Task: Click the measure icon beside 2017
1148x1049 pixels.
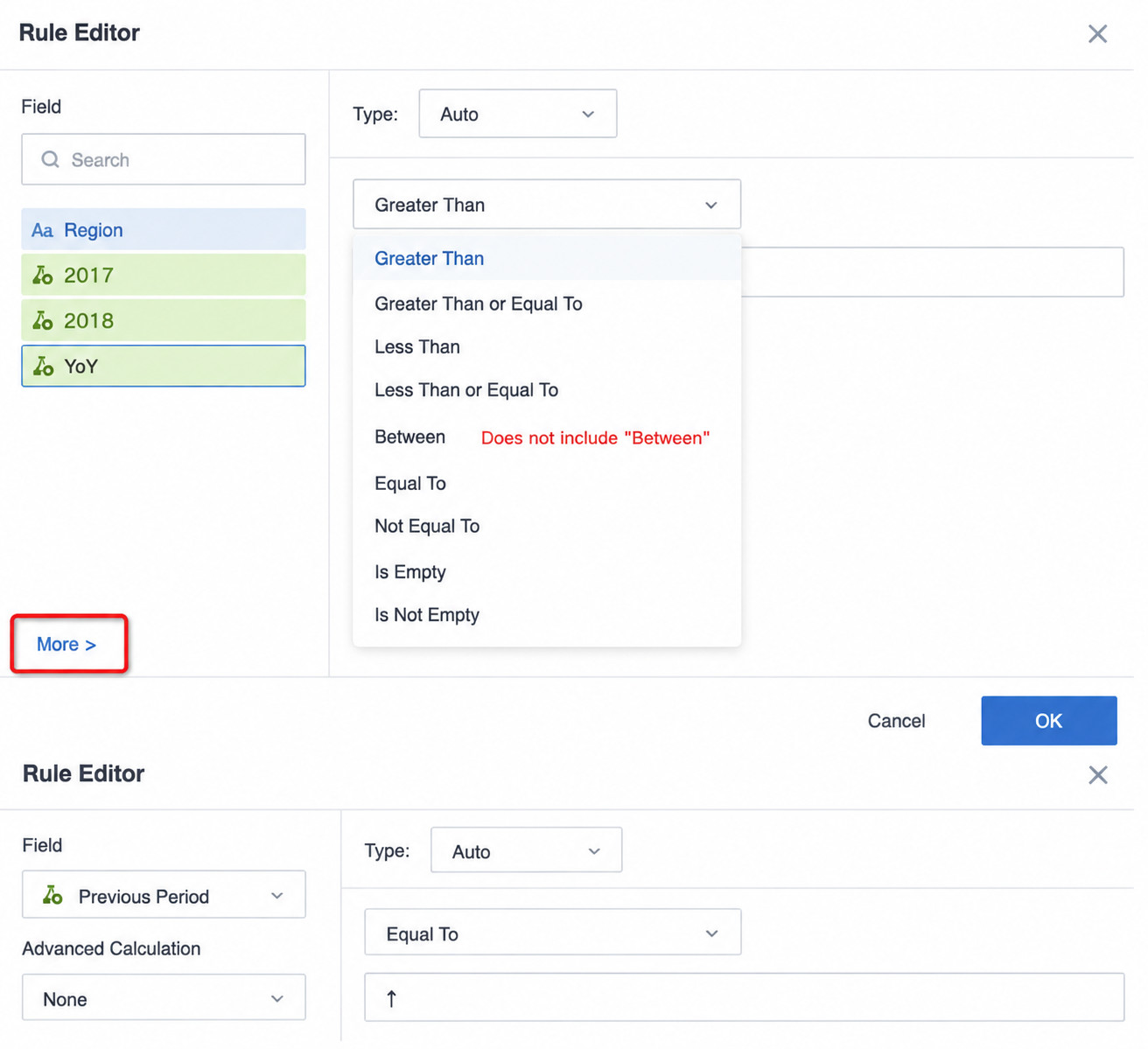Action: click(x=43, y=276)
